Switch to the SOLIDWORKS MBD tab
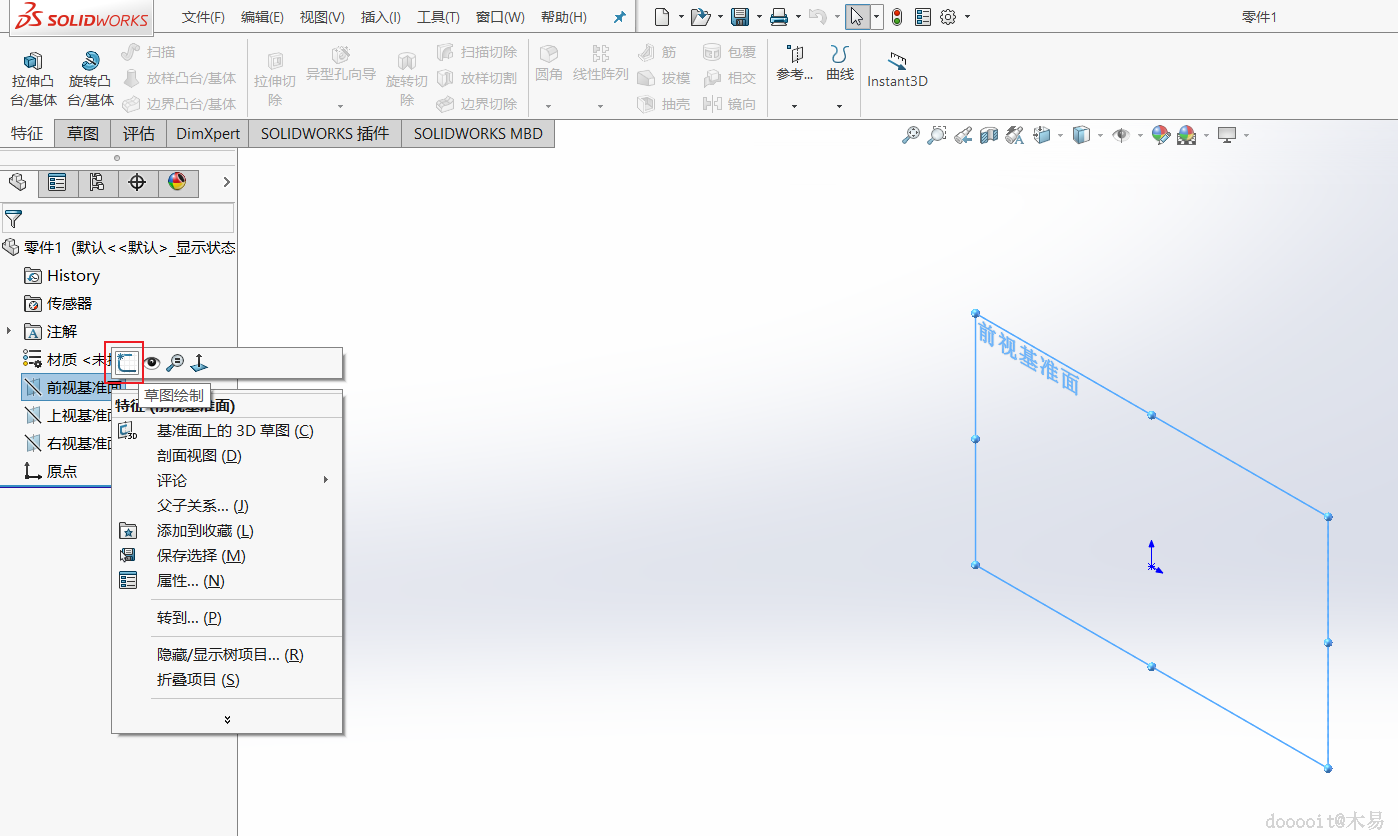 coord(478,133)
